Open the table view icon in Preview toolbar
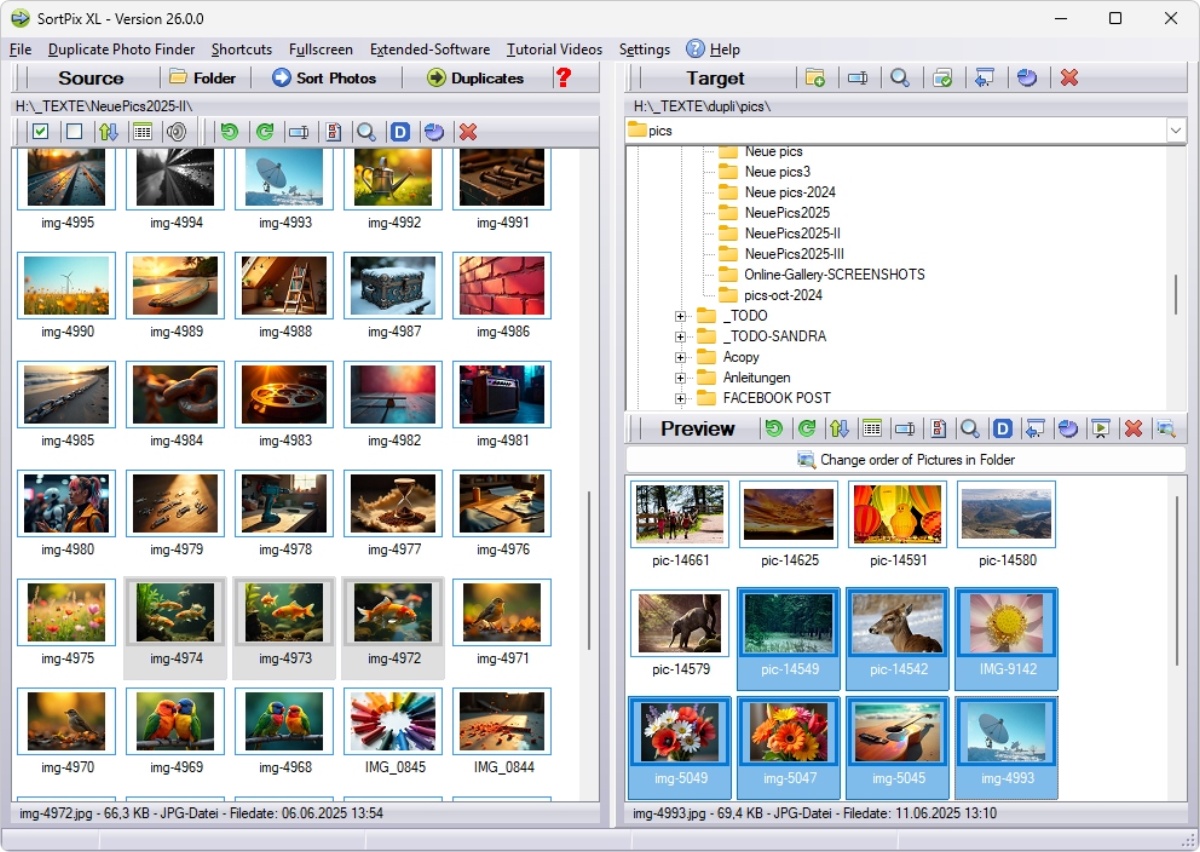 (872, 428)
